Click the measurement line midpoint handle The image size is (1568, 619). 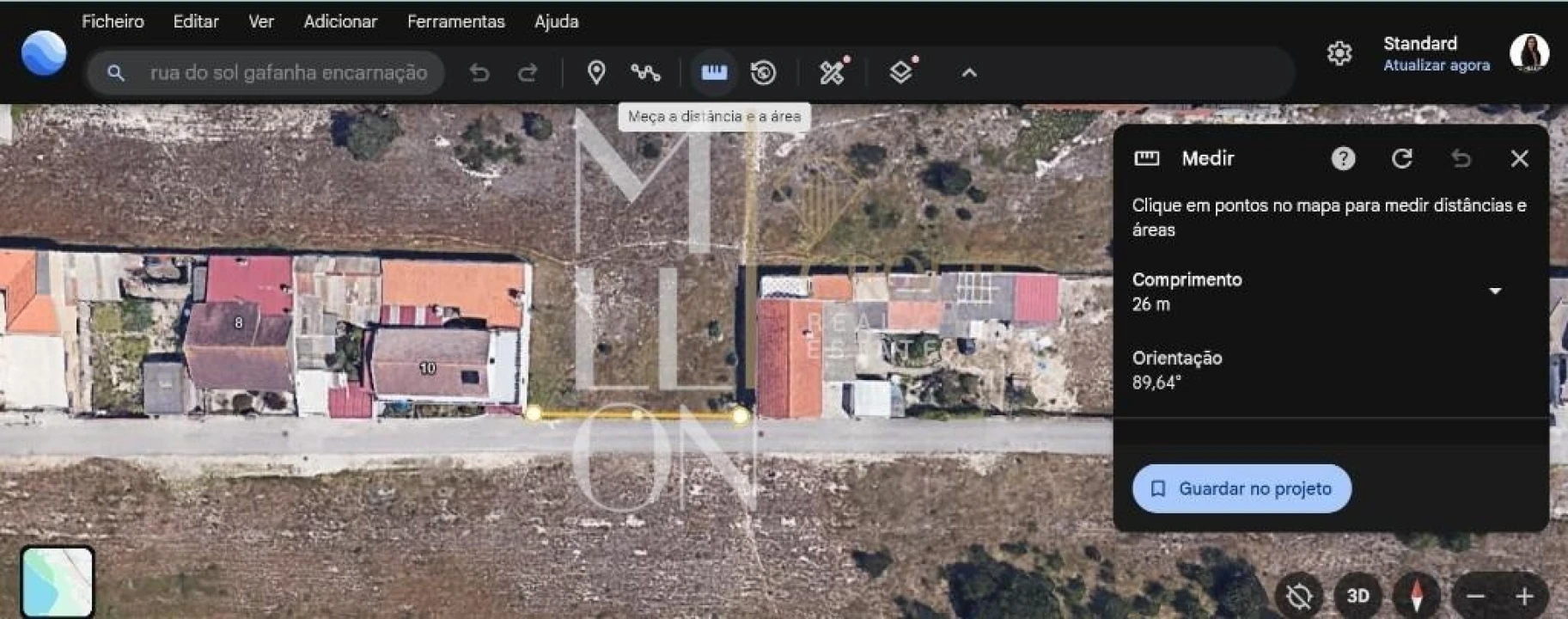(638, 414)
